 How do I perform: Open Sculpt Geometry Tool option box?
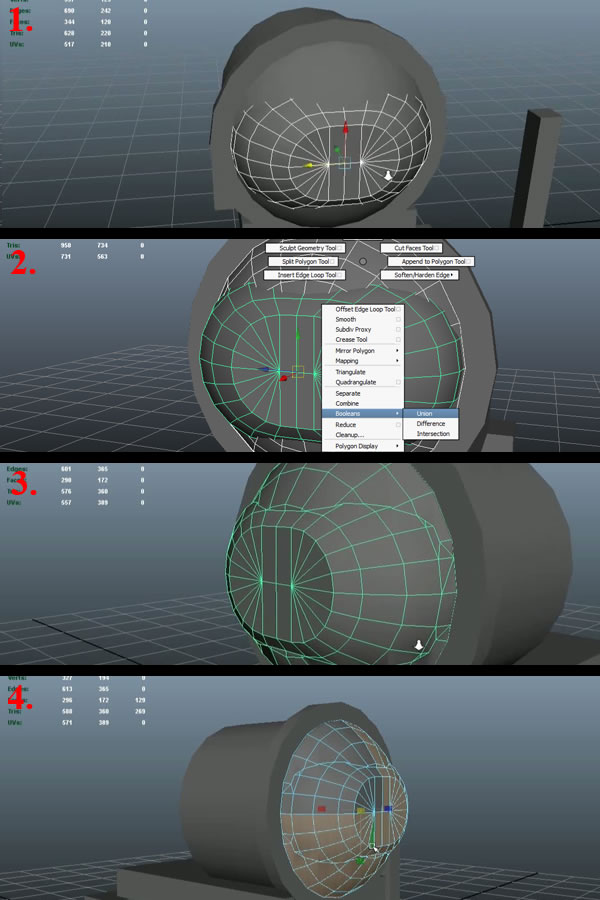(342, 248)
